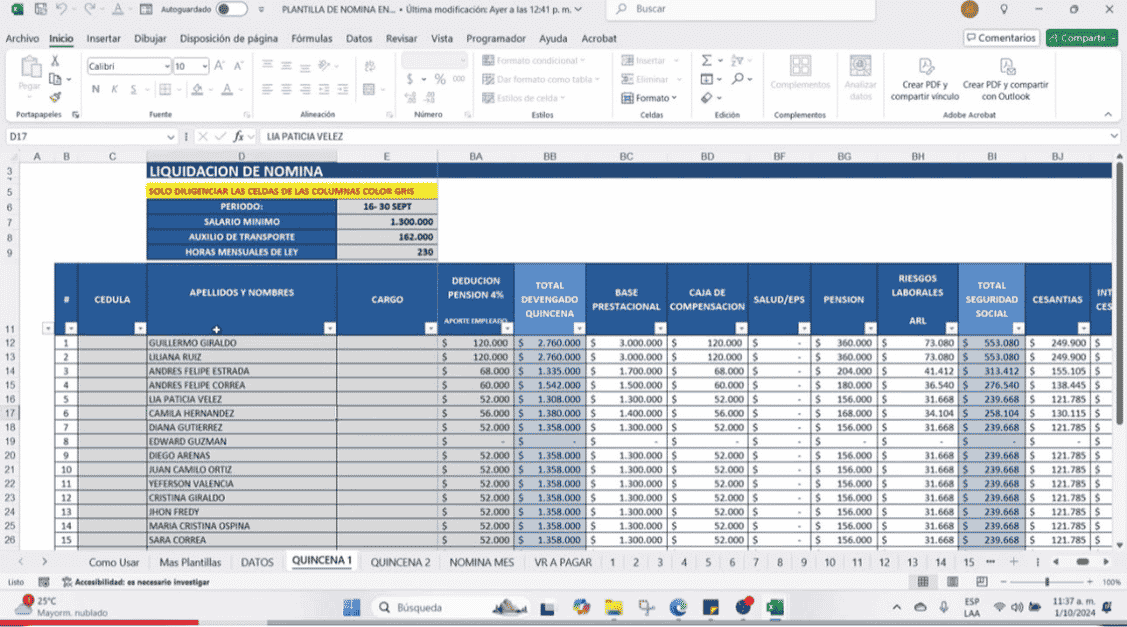
Task: Click the Sort and Filter icon
Action: point(737,60)
